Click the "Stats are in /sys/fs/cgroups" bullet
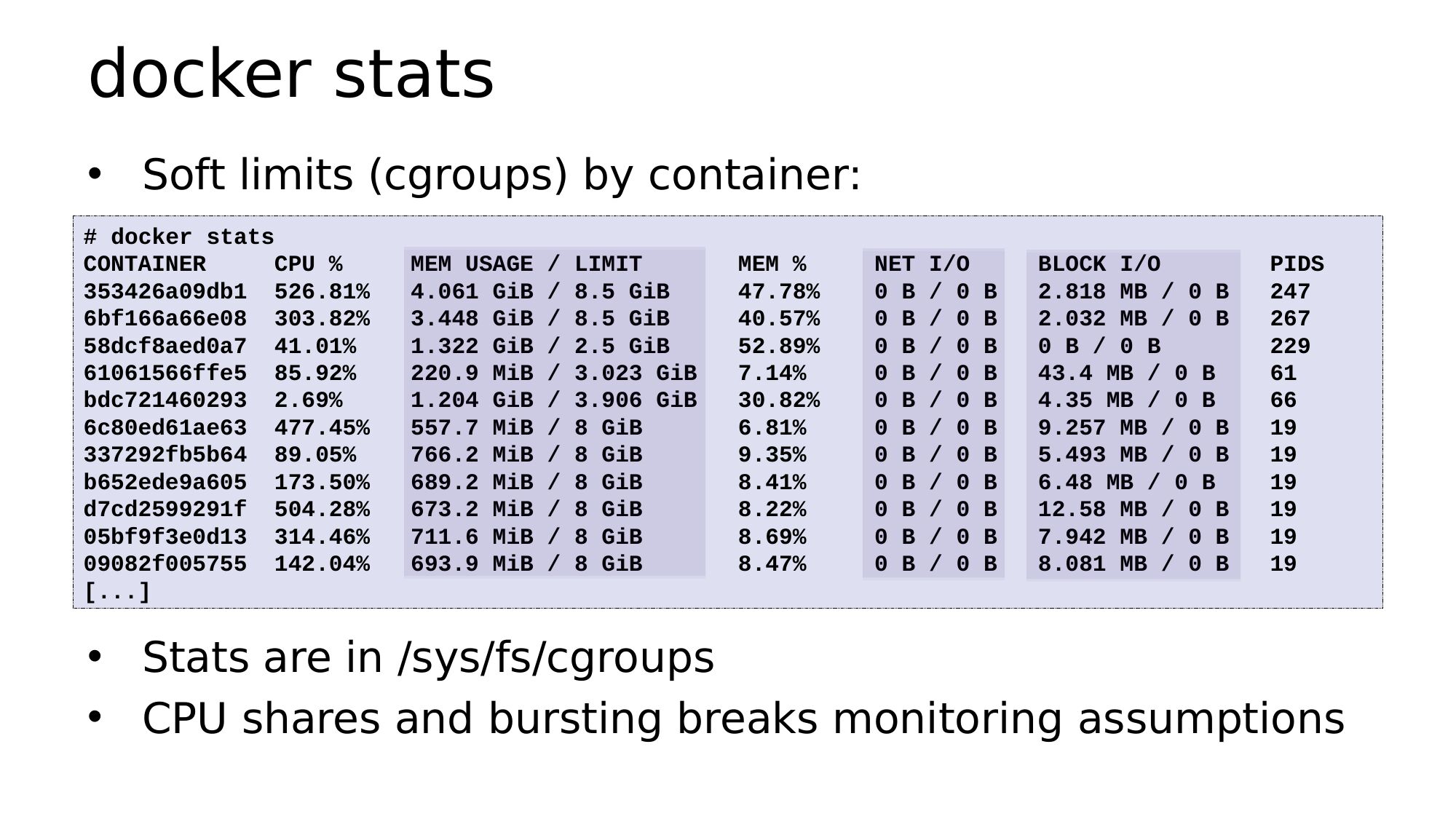The image size is (1456, 819). [428, 657]
